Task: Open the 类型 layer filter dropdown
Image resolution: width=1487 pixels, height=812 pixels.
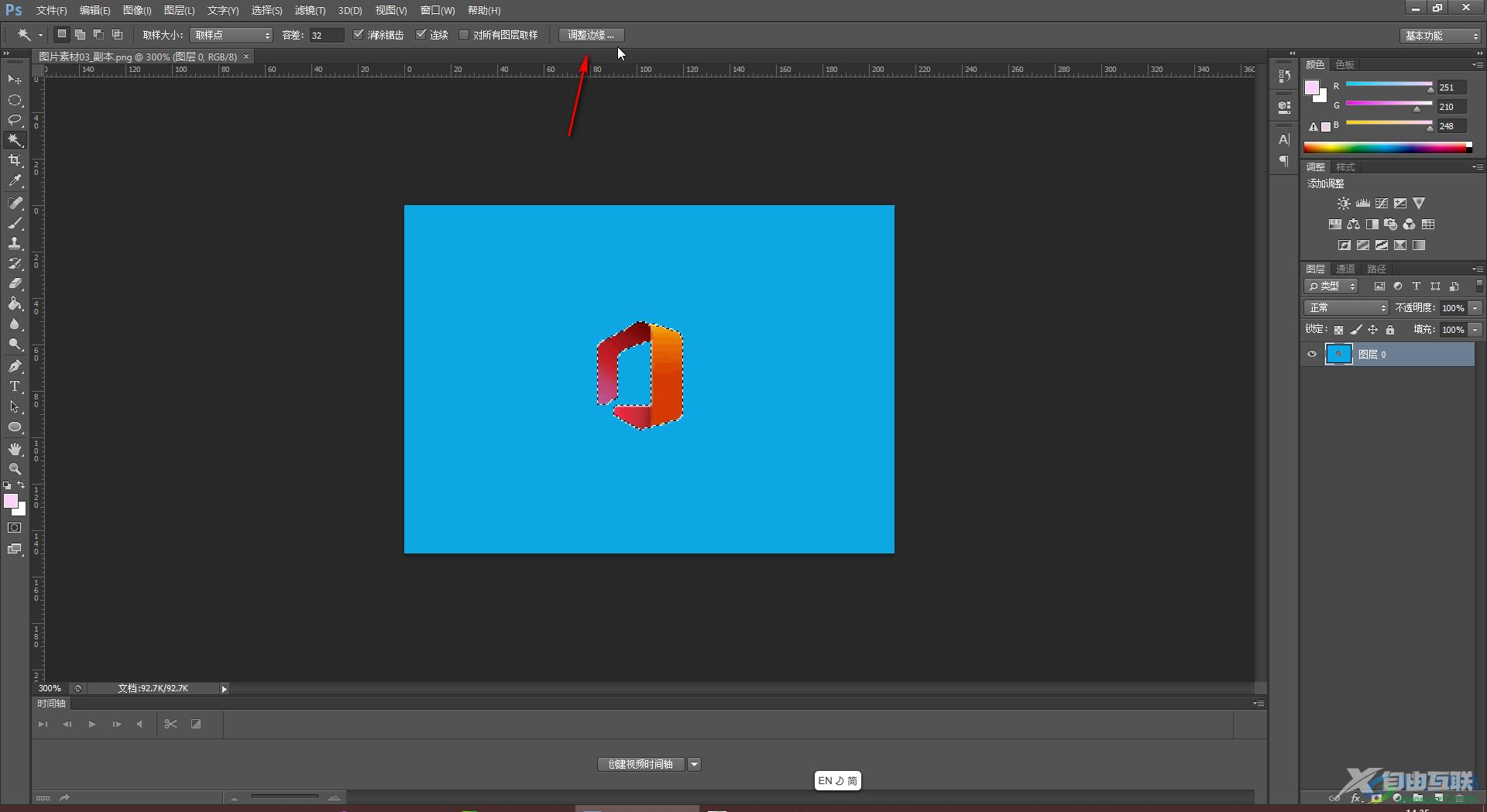Action: (1331, 286)
